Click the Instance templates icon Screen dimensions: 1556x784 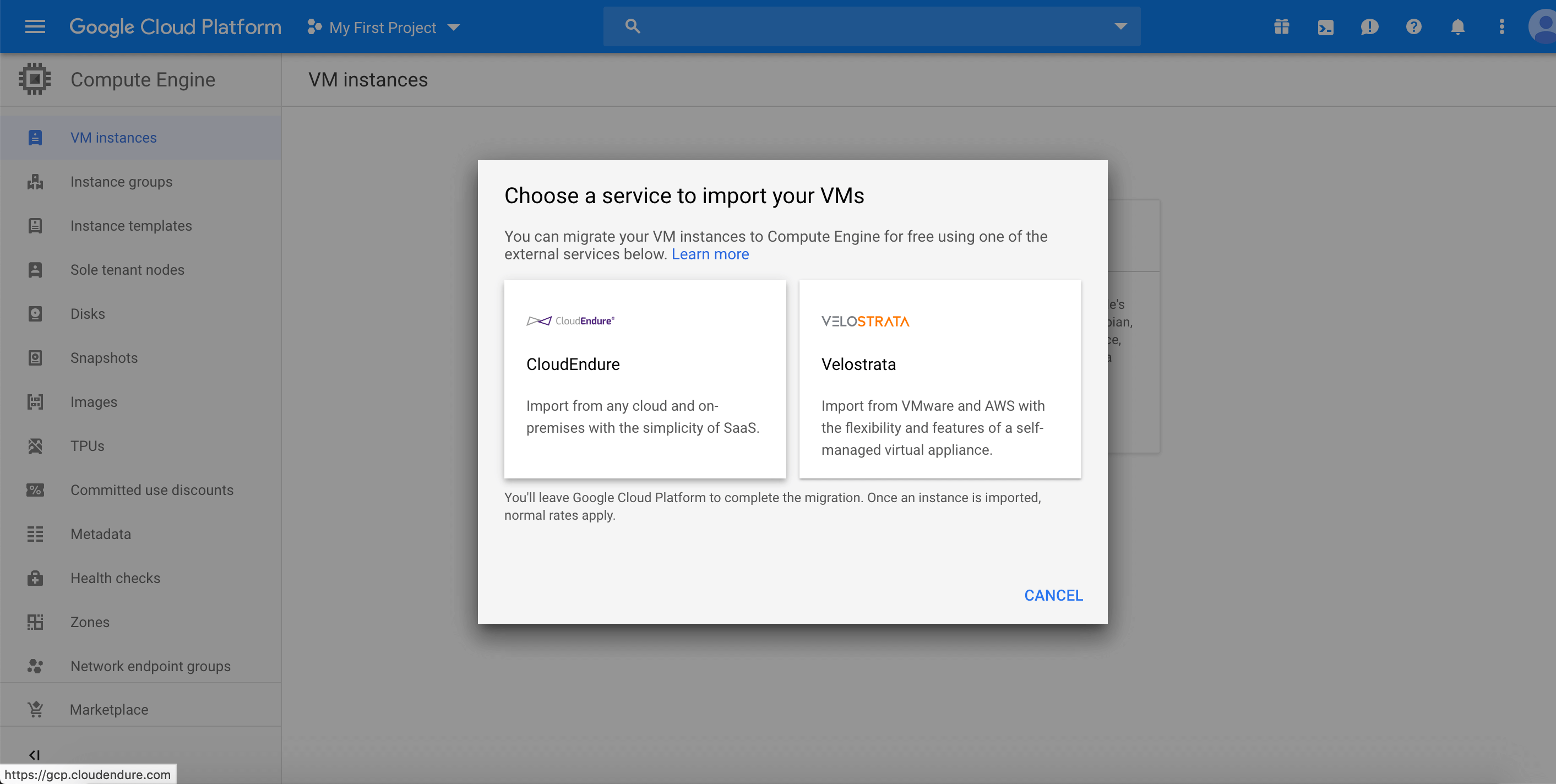35,226
